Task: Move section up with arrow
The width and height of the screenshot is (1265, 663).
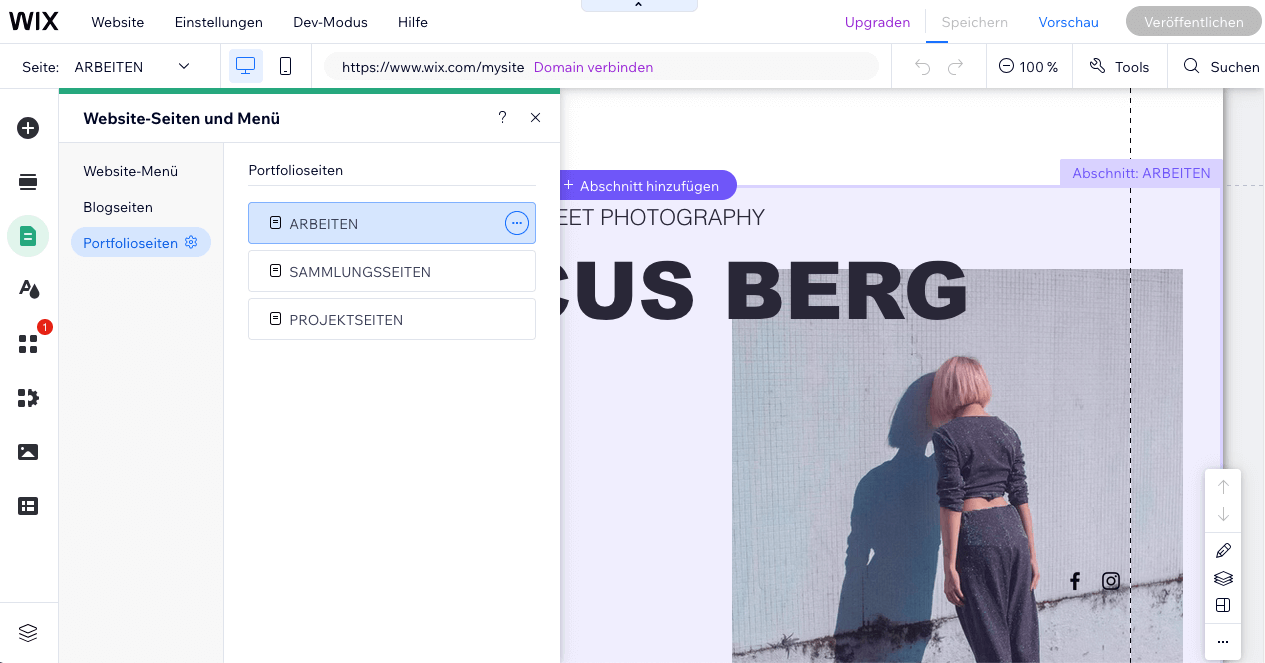Action: pos(1222,487)
